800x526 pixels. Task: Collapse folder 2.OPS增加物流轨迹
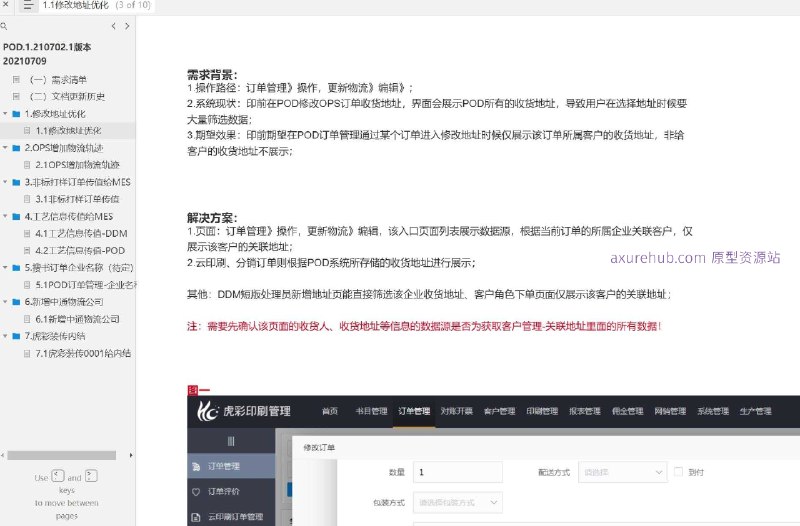click(5, 148)
